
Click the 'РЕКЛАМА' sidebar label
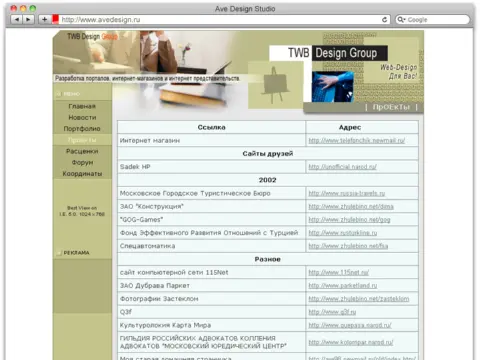[77, 253]
